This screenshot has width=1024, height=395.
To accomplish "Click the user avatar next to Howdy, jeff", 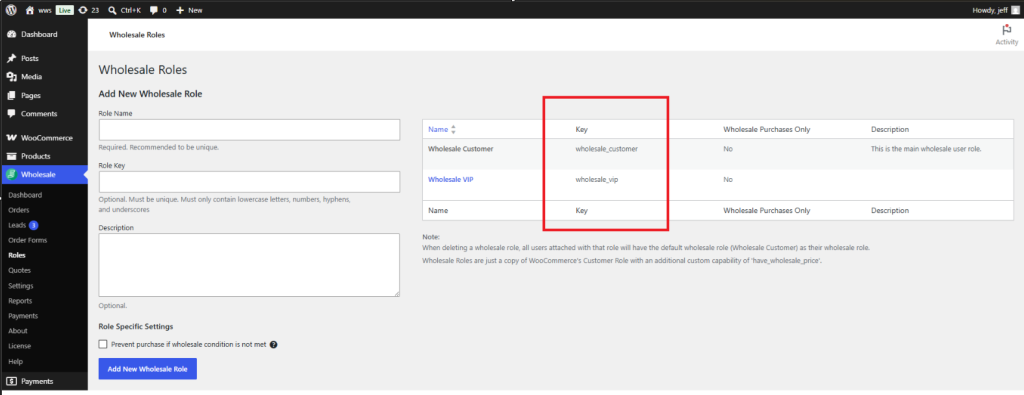I will 1015,10.
